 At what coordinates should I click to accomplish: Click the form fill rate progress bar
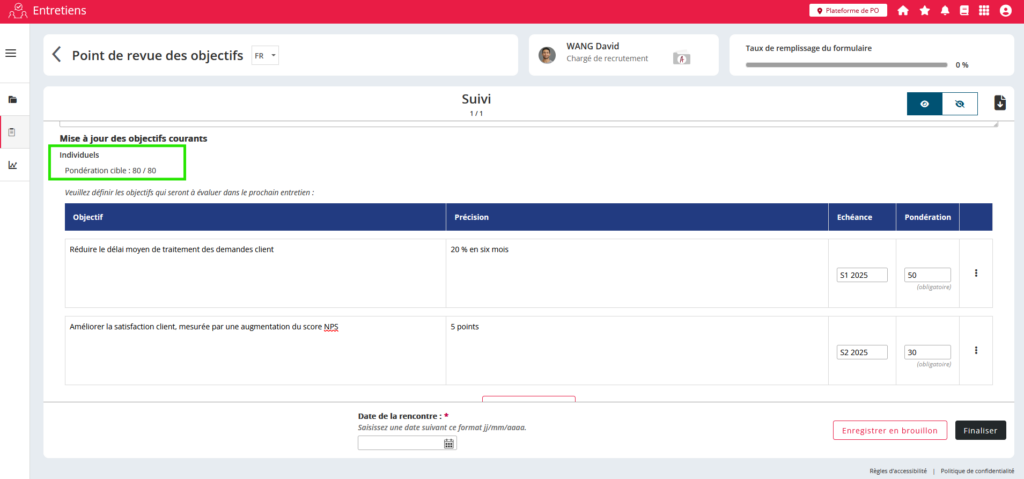[x=846, y=65]
